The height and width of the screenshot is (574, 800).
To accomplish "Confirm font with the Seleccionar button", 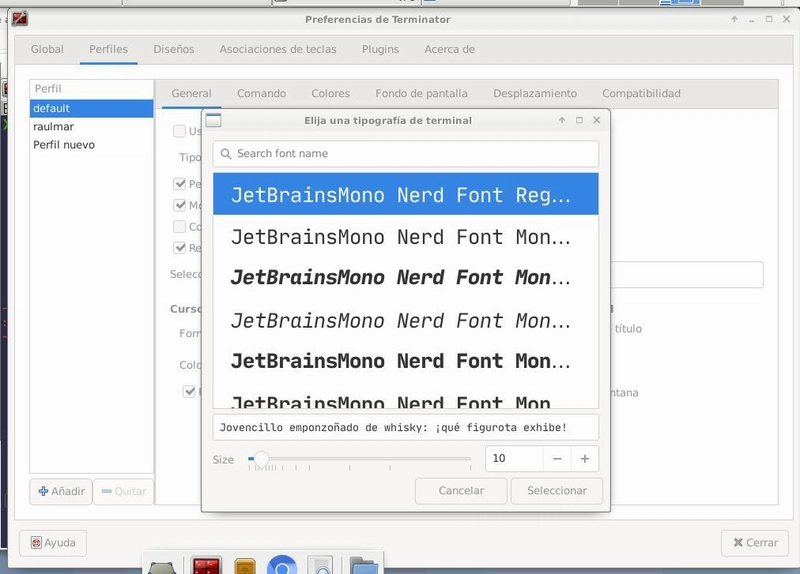I will (x=557, y=491).
